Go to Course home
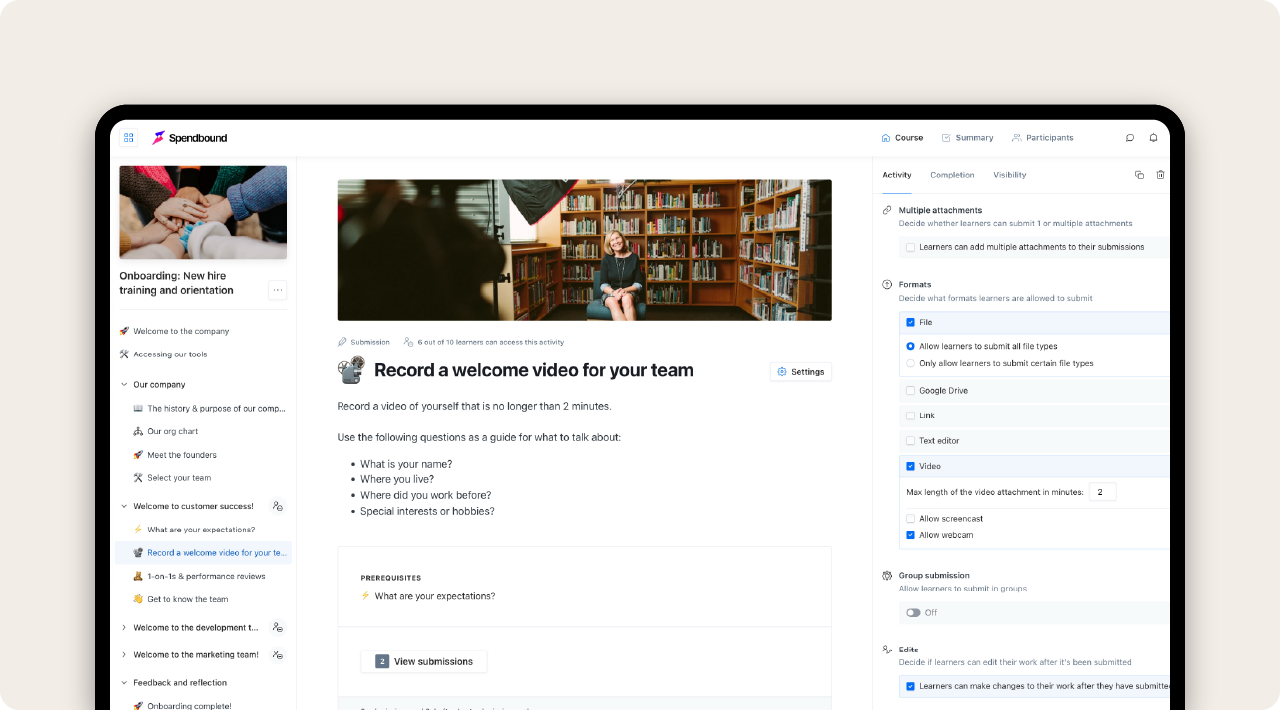The width and height of the screenshot is (1280, 710). (902, 137)
